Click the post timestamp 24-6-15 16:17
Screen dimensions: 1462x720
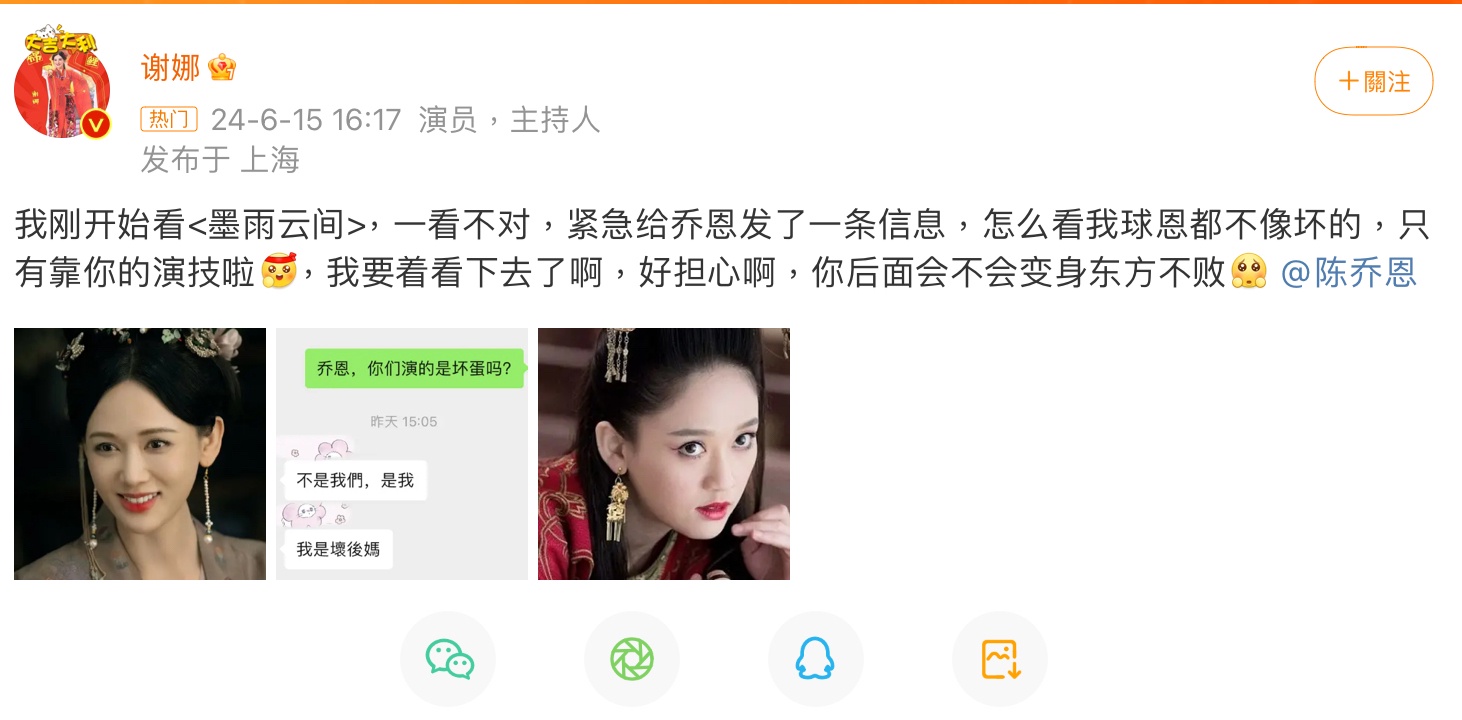tap(306, 120)
